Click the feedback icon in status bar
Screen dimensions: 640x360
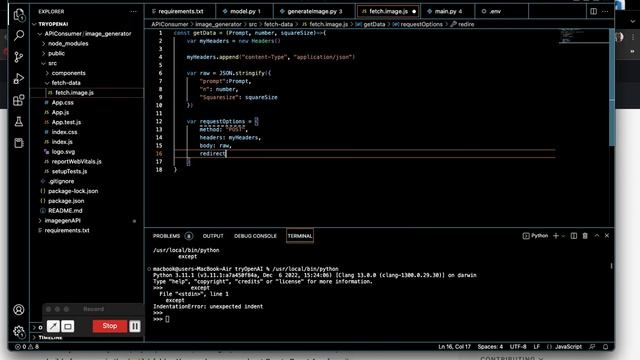pyautogui.click(x=592, y=347)
